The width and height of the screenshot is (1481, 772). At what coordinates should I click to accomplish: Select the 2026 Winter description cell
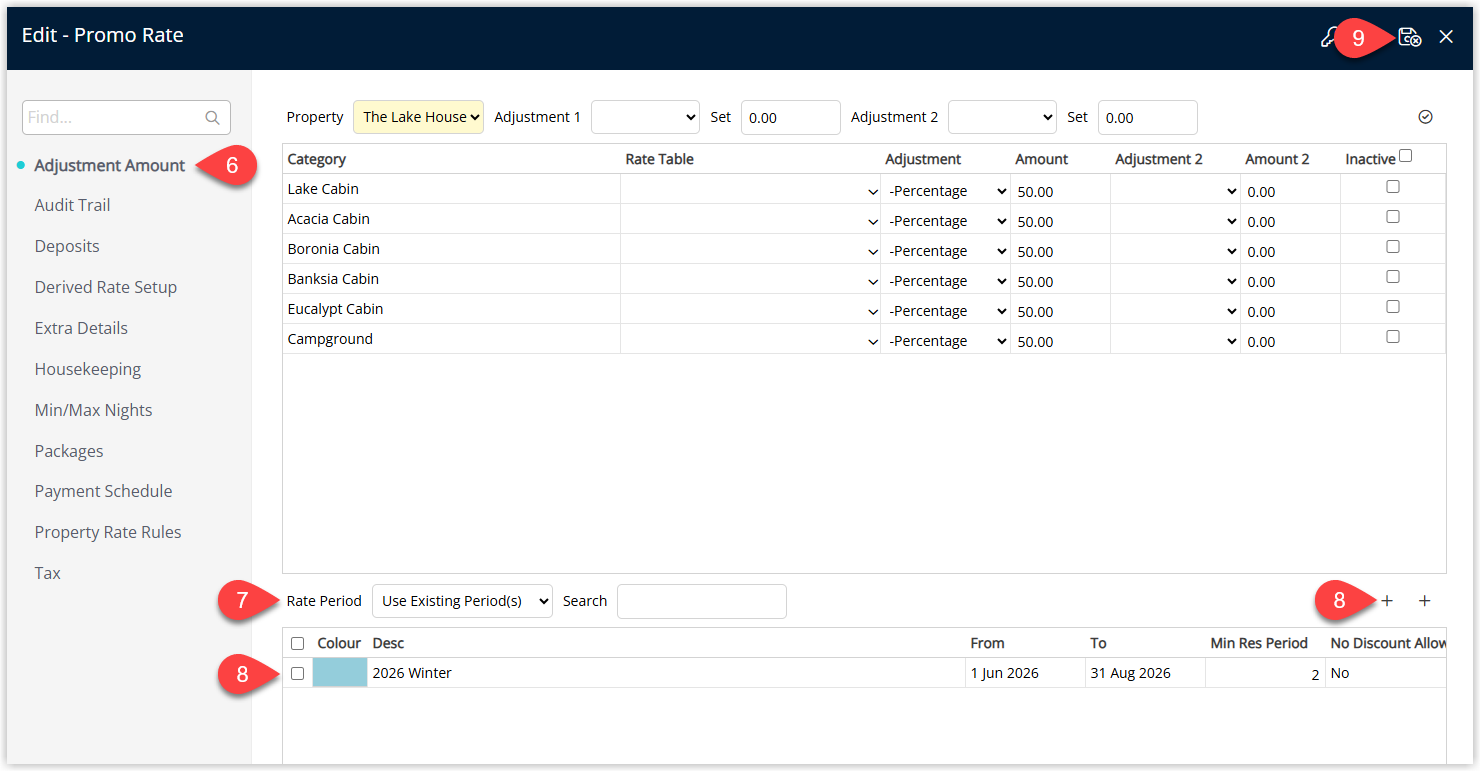pos(667,673)
